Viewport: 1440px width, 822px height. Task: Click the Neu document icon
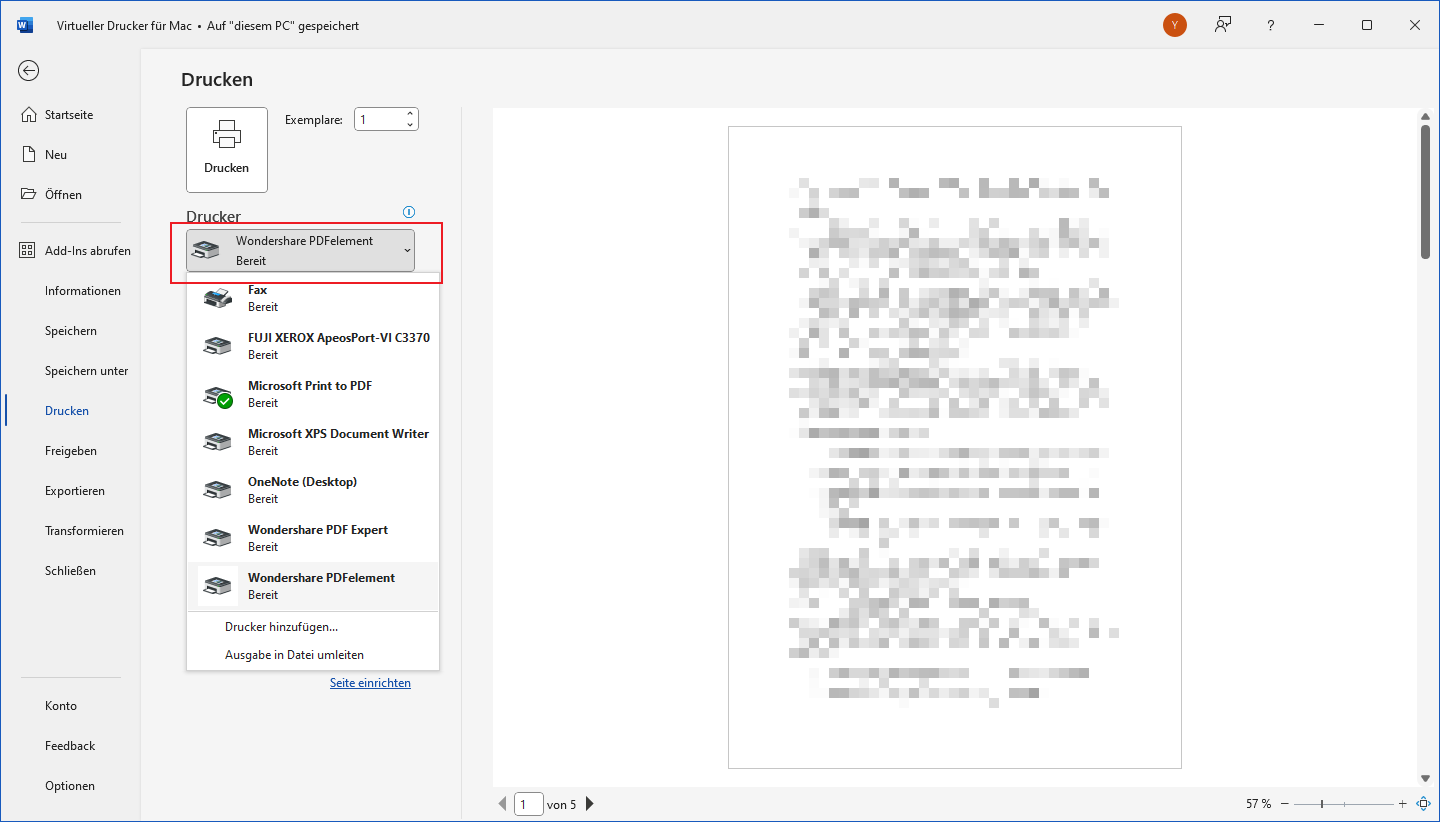(x=28, y=155)
